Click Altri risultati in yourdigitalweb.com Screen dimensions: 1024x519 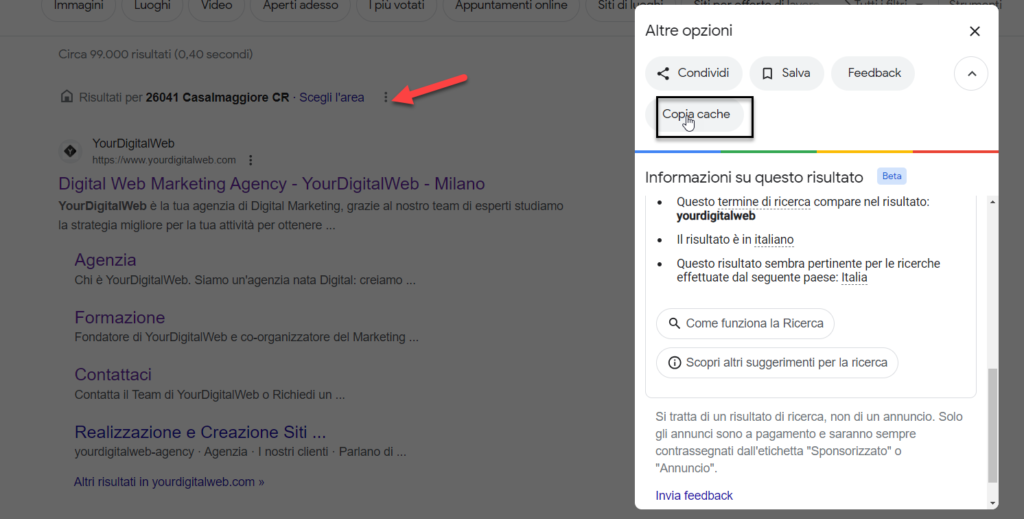[169, 482]
